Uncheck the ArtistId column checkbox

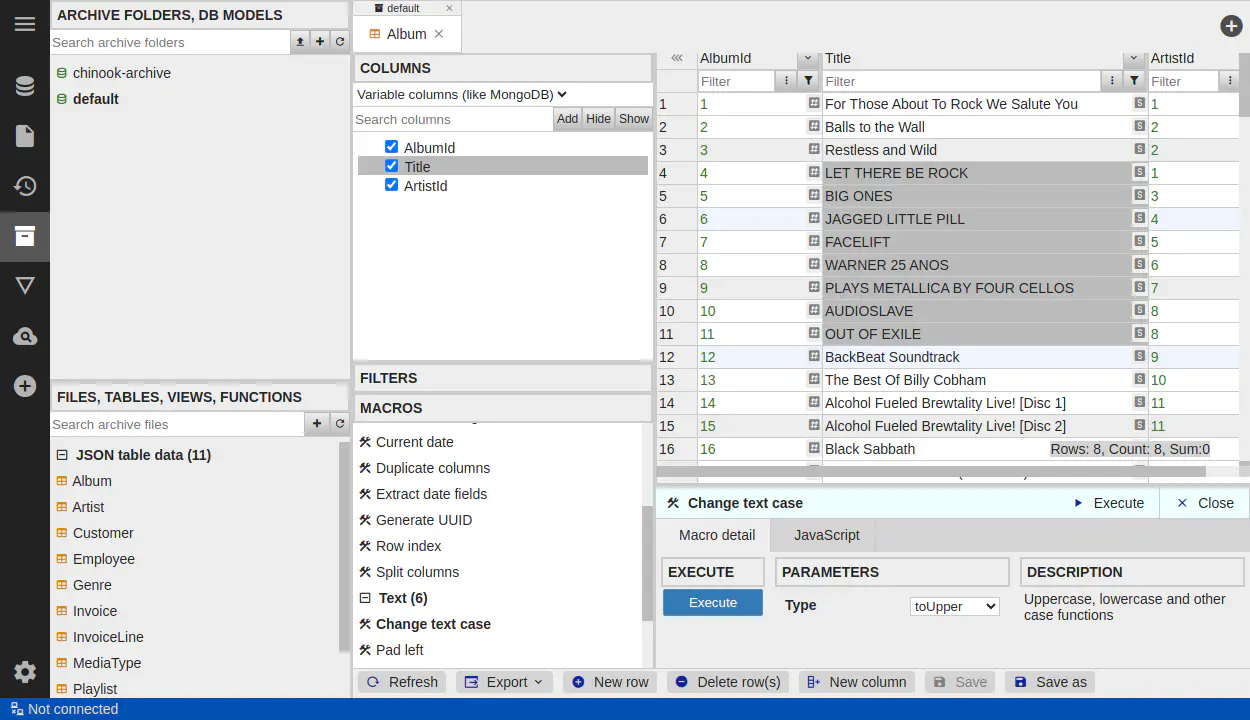391,185
